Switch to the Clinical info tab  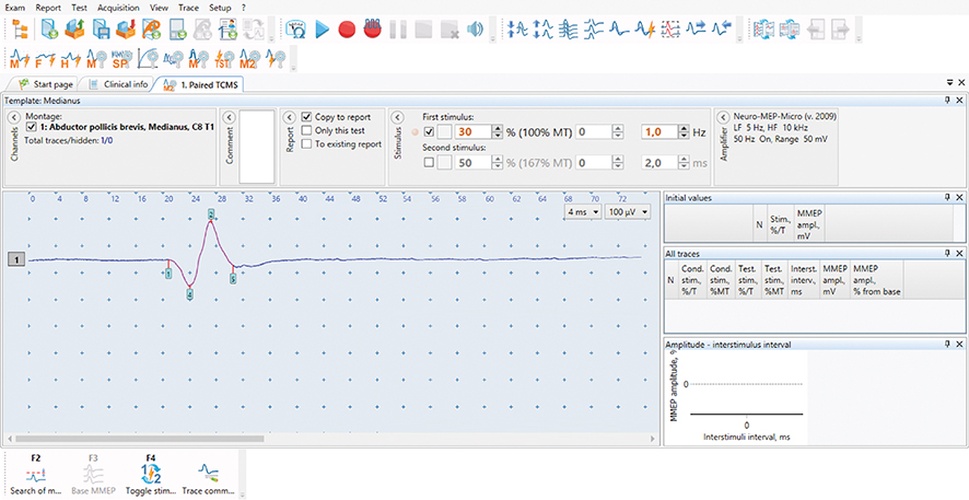117,85
